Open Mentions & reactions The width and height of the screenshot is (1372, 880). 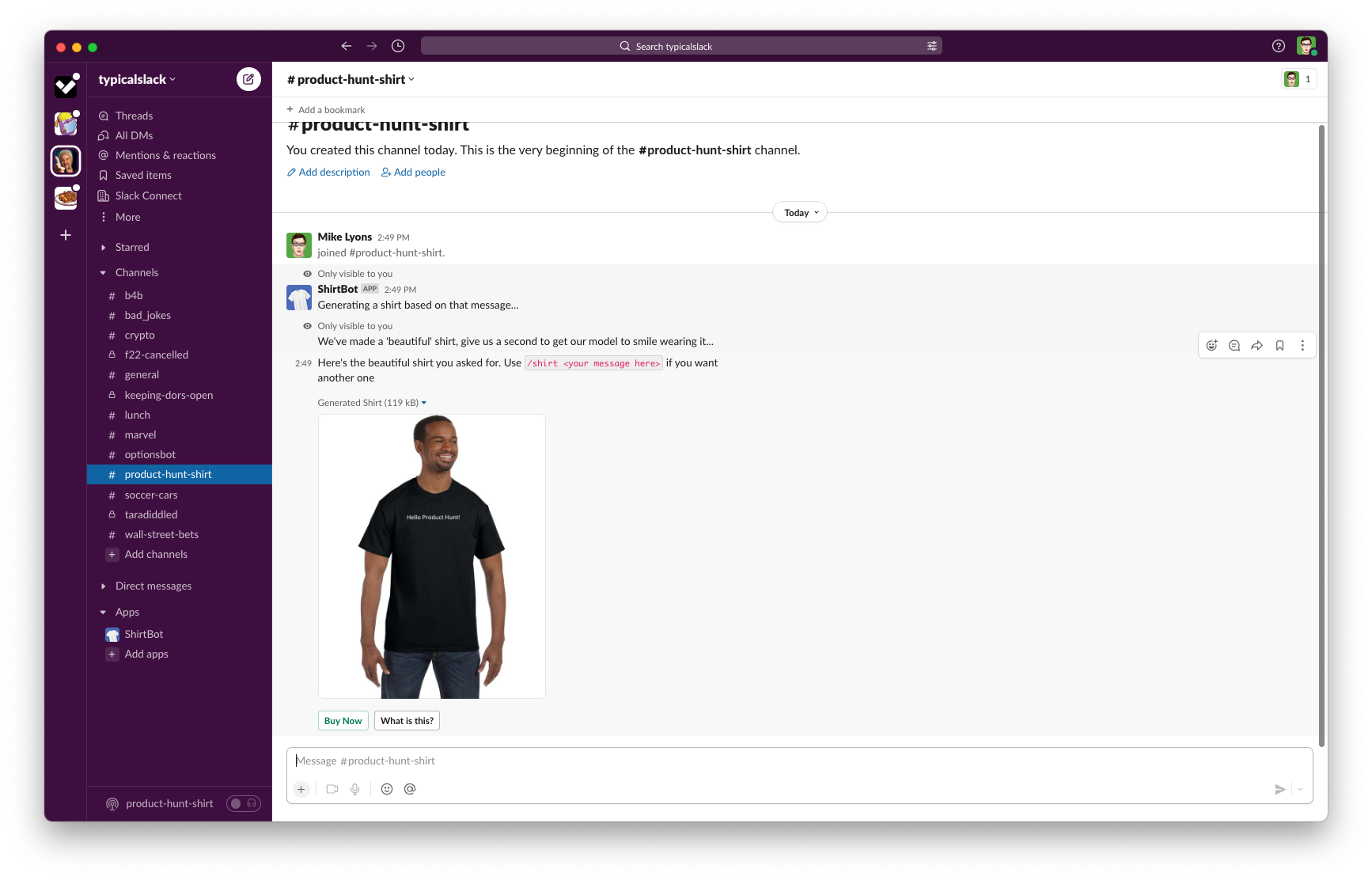165,155
